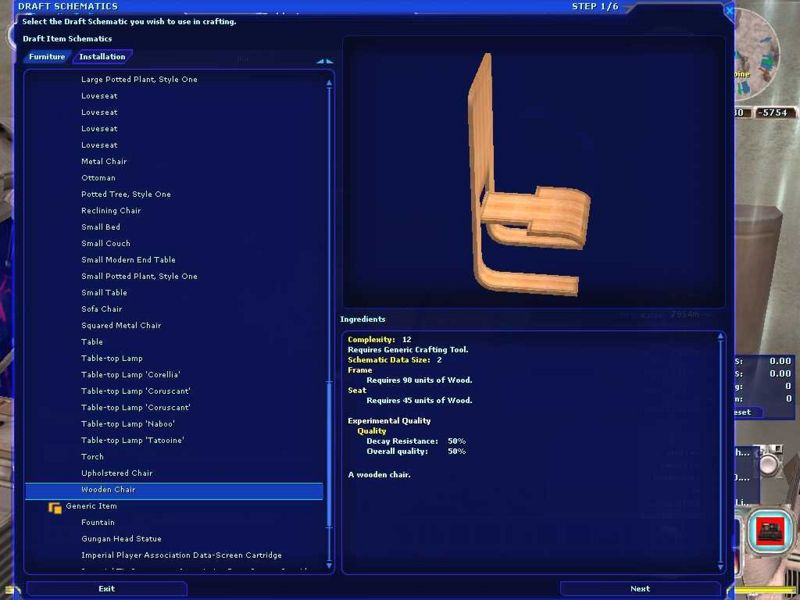The image size is (800, 600).
Task: Select the Furniture tab
Action: coord(47,57)
